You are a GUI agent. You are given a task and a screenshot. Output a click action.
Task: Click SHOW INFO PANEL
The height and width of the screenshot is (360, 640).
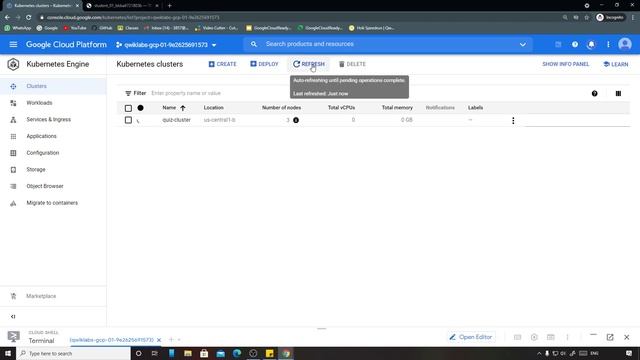pyautogui.click(x=565, y=64)
